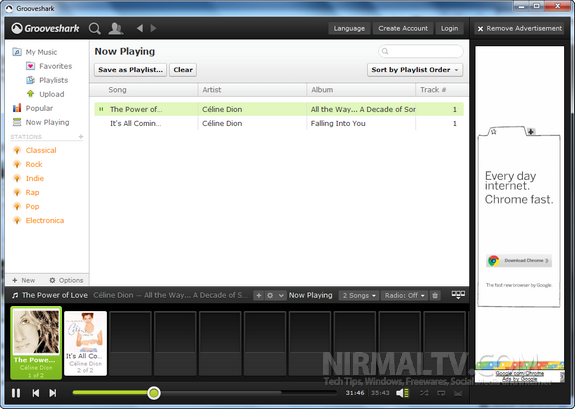Expand the Sort by Playlist Order dropdown

(x=415, y=70)
